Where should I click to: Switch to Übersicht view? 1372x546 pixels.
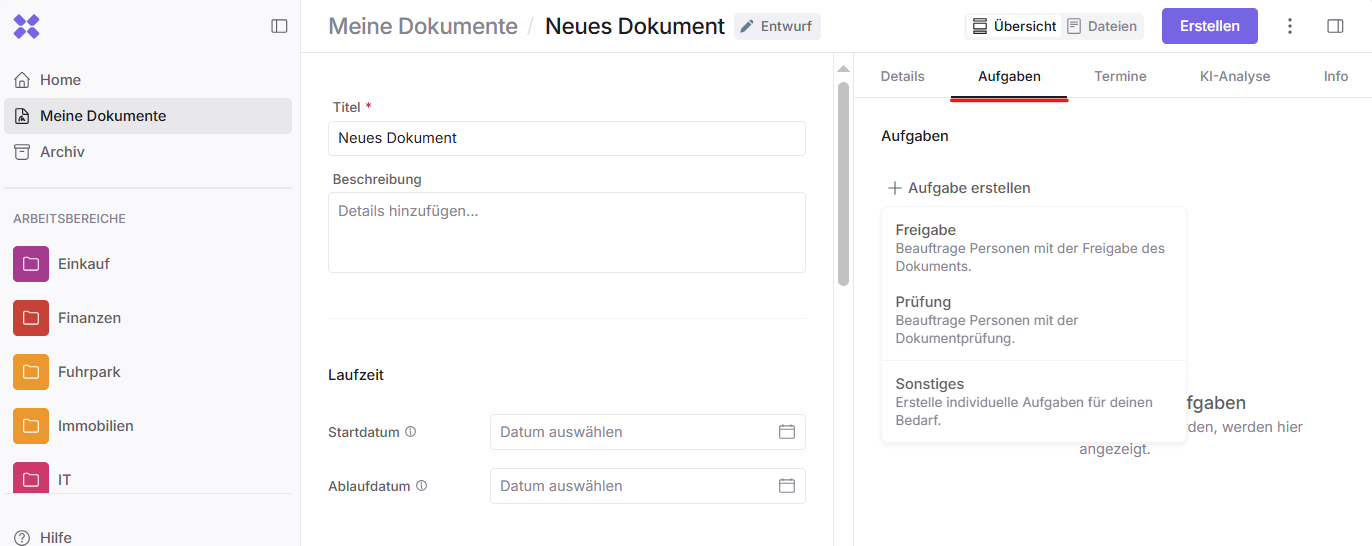pos(1014,26)
